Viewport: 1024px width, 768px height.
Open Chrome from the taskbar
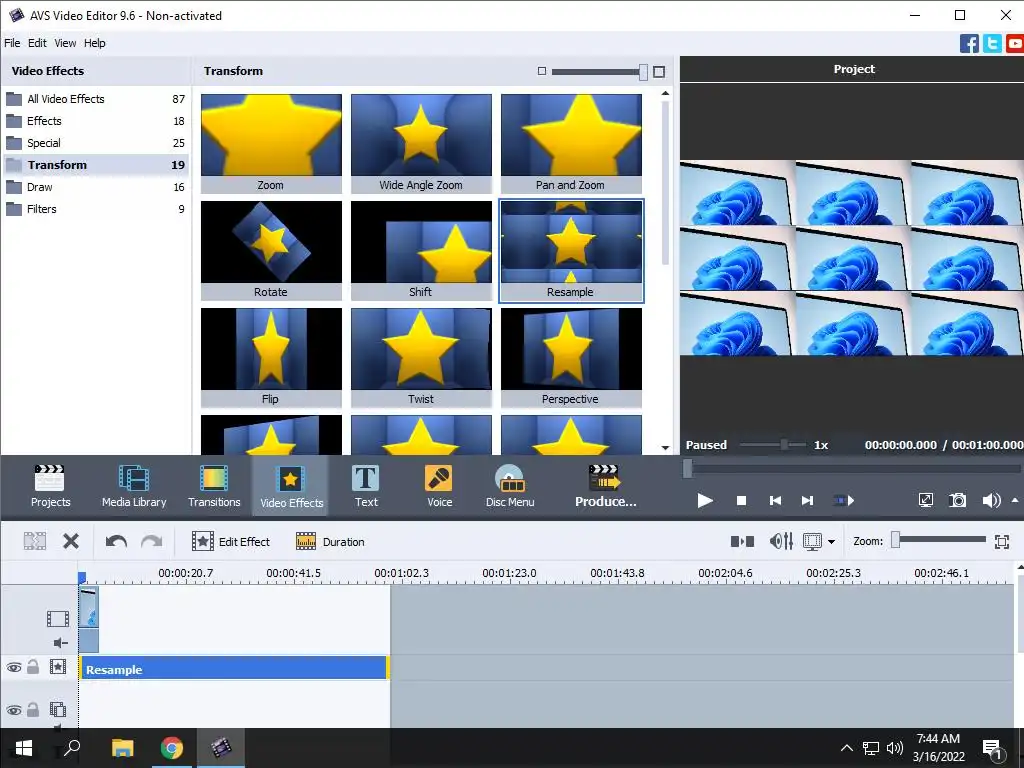click(172, 748)
